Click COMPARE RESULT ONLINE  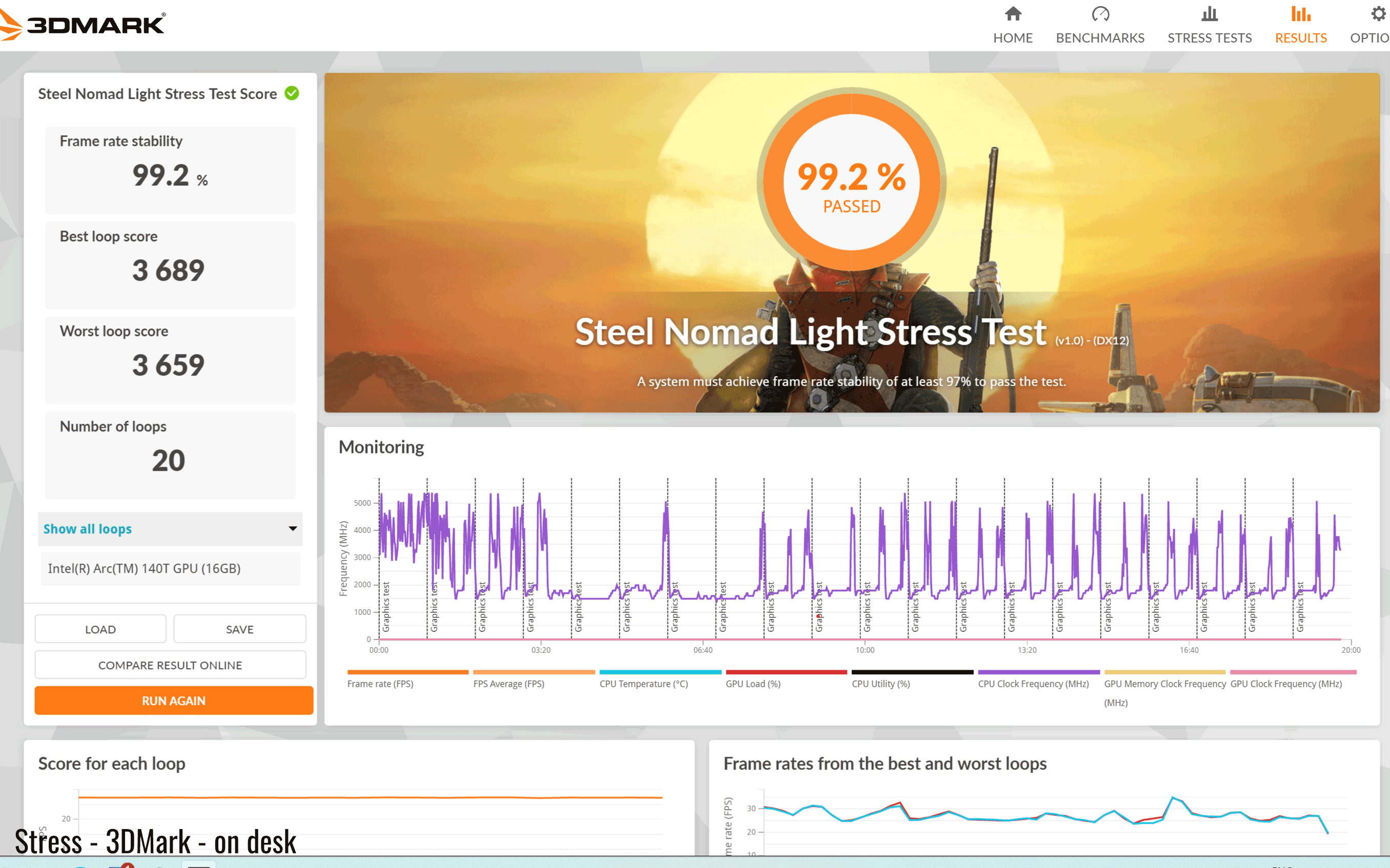171,665
